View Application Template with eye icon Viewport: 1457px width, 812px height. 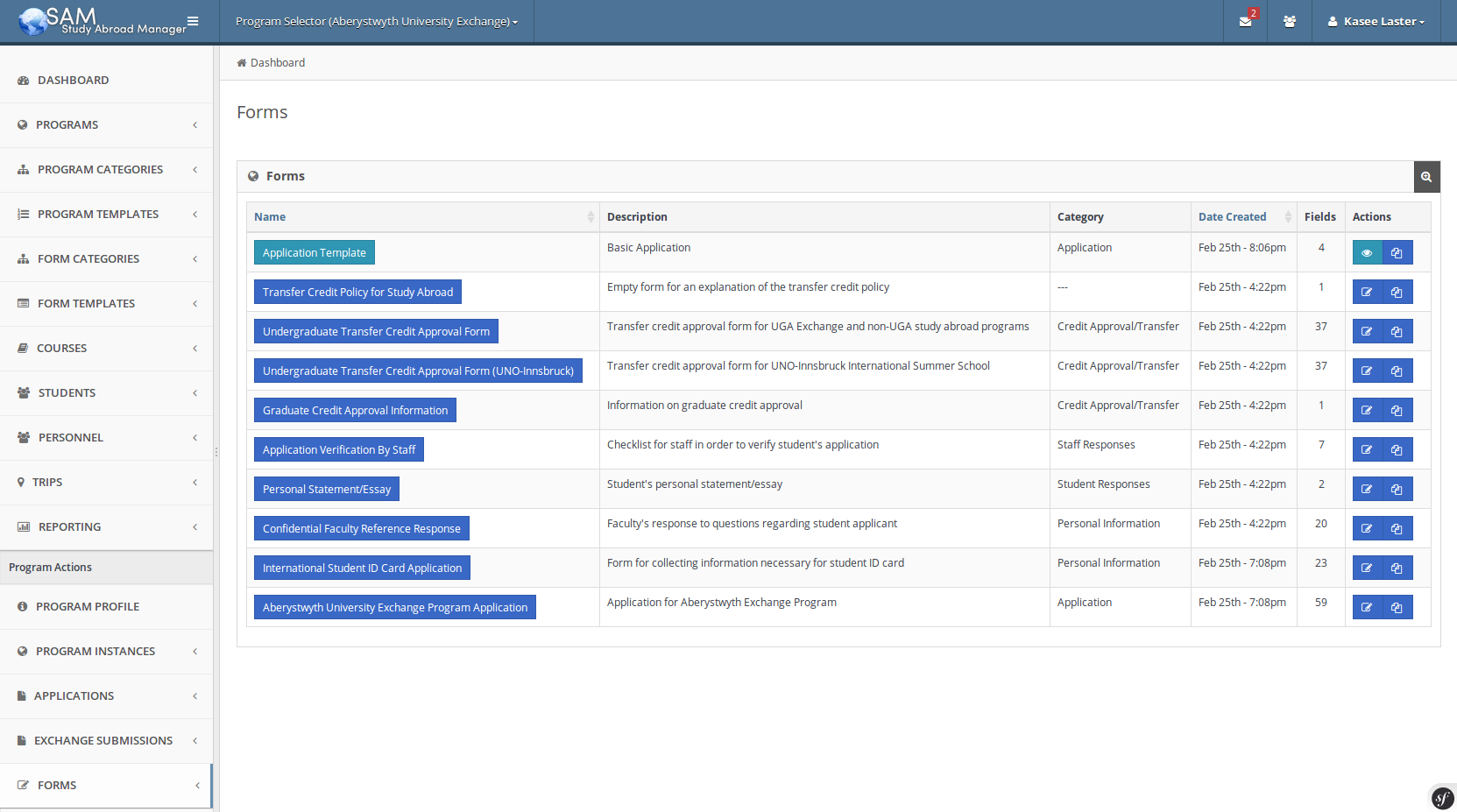(1367, 252)
